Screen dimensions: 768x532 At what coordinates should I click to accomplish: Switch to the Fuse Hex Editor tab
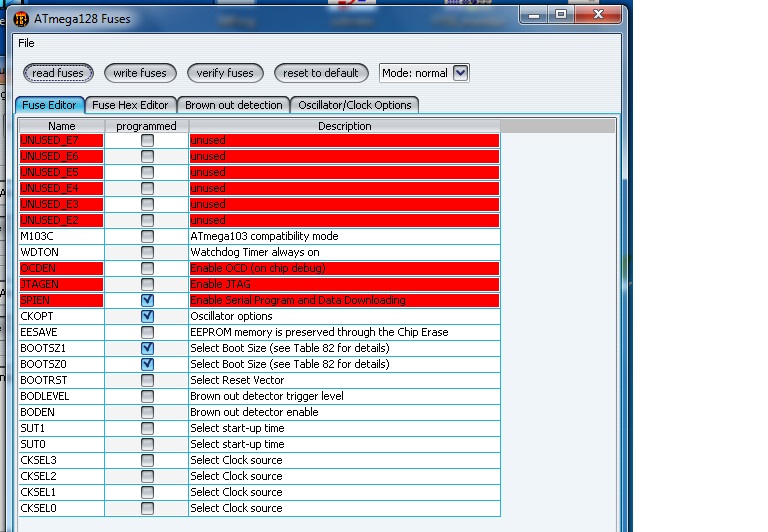[130, 105]
